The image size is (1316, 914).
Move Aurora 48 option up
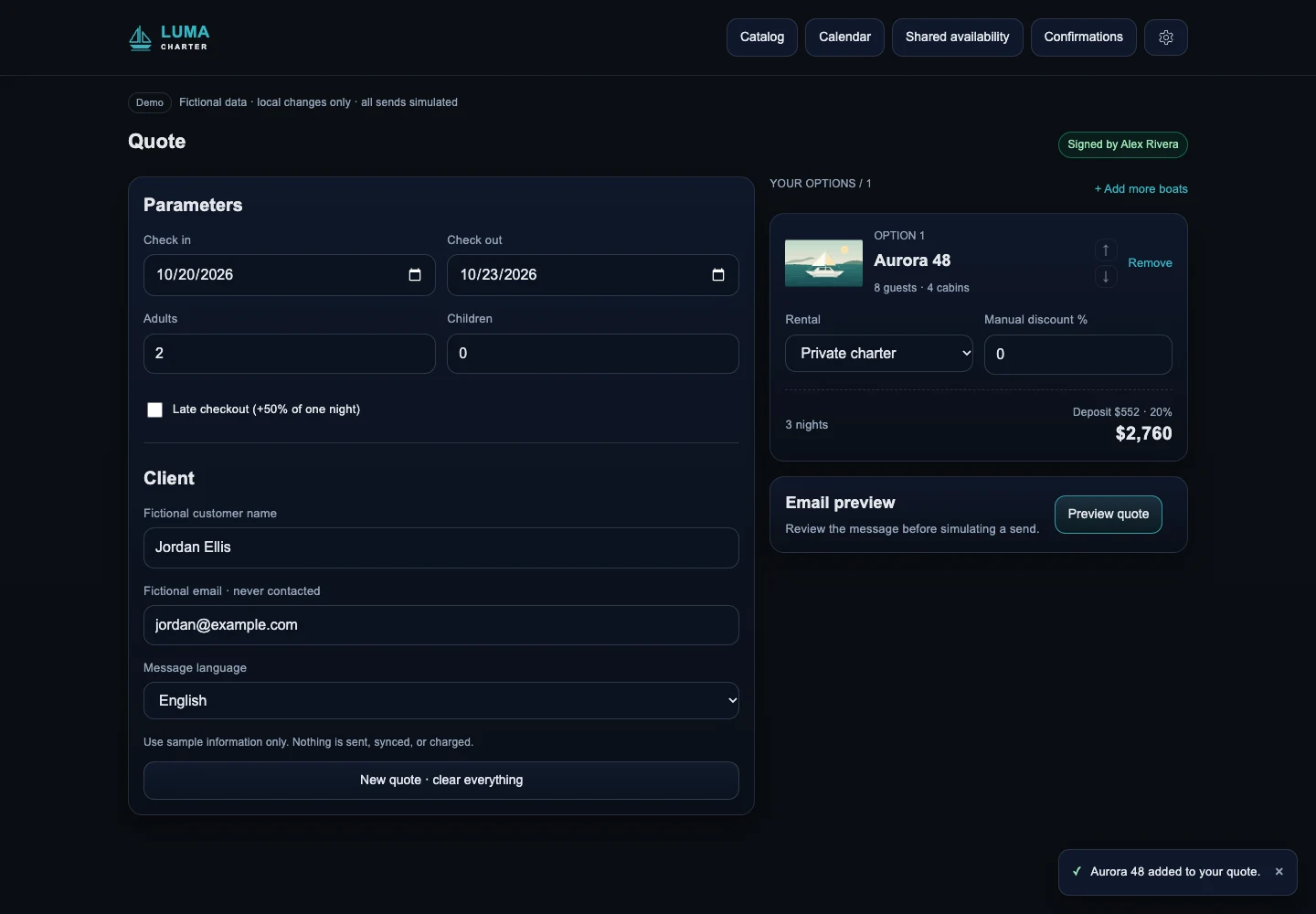pyautogui.click(x=1106, y=250)
